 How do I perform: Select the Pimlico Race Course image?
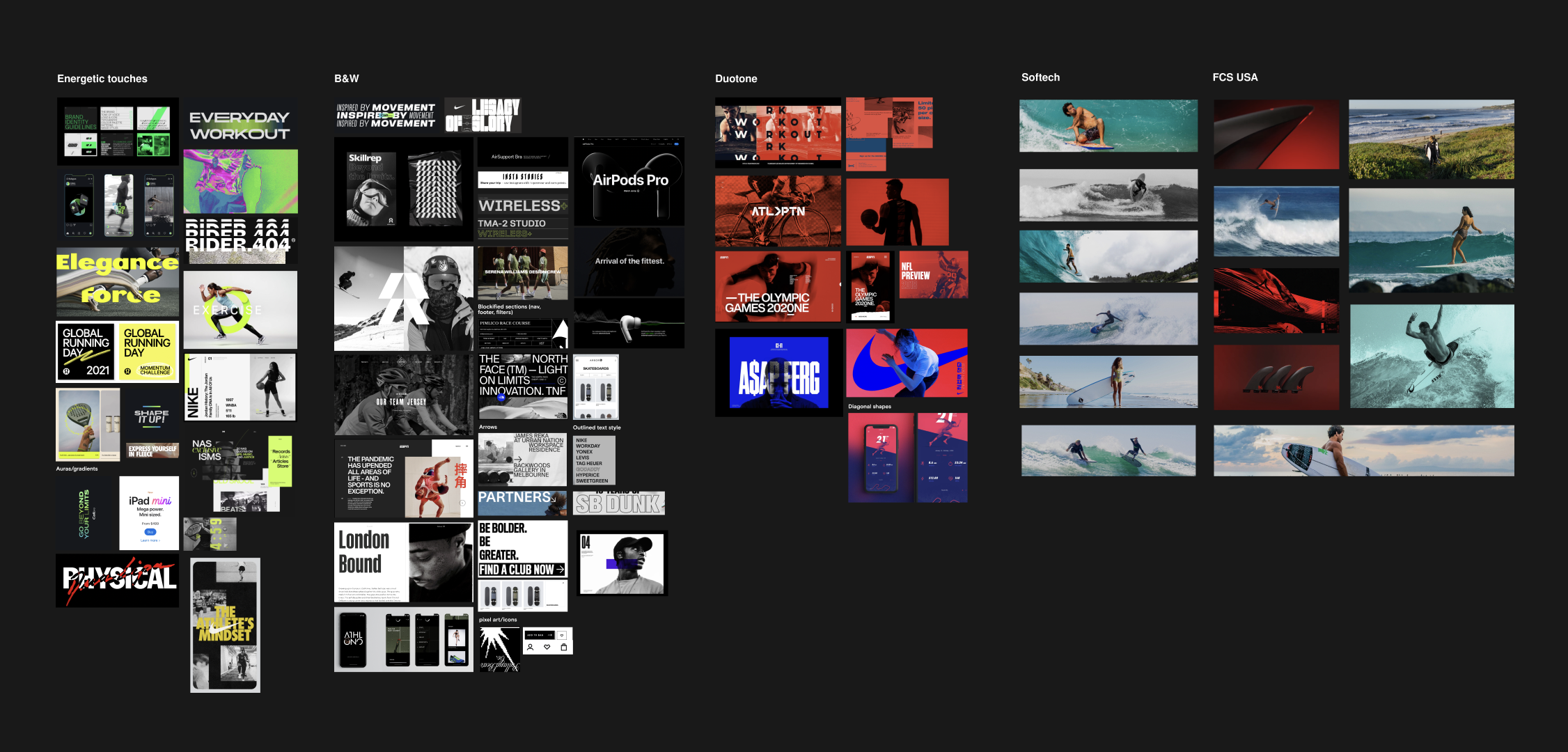pos(523,334)
